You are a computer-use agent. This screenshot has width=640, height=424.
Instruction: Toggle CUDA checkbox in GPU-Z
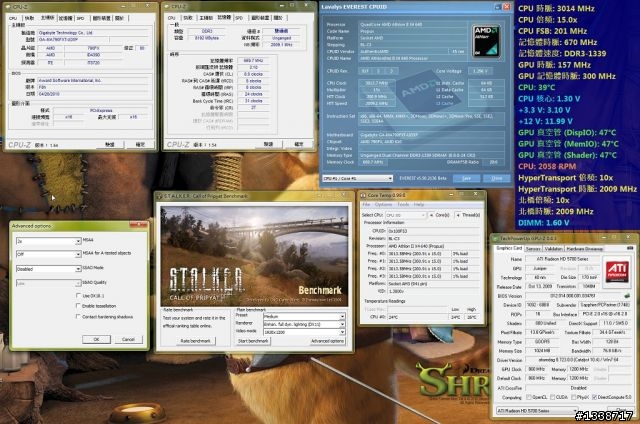(553, 397)
